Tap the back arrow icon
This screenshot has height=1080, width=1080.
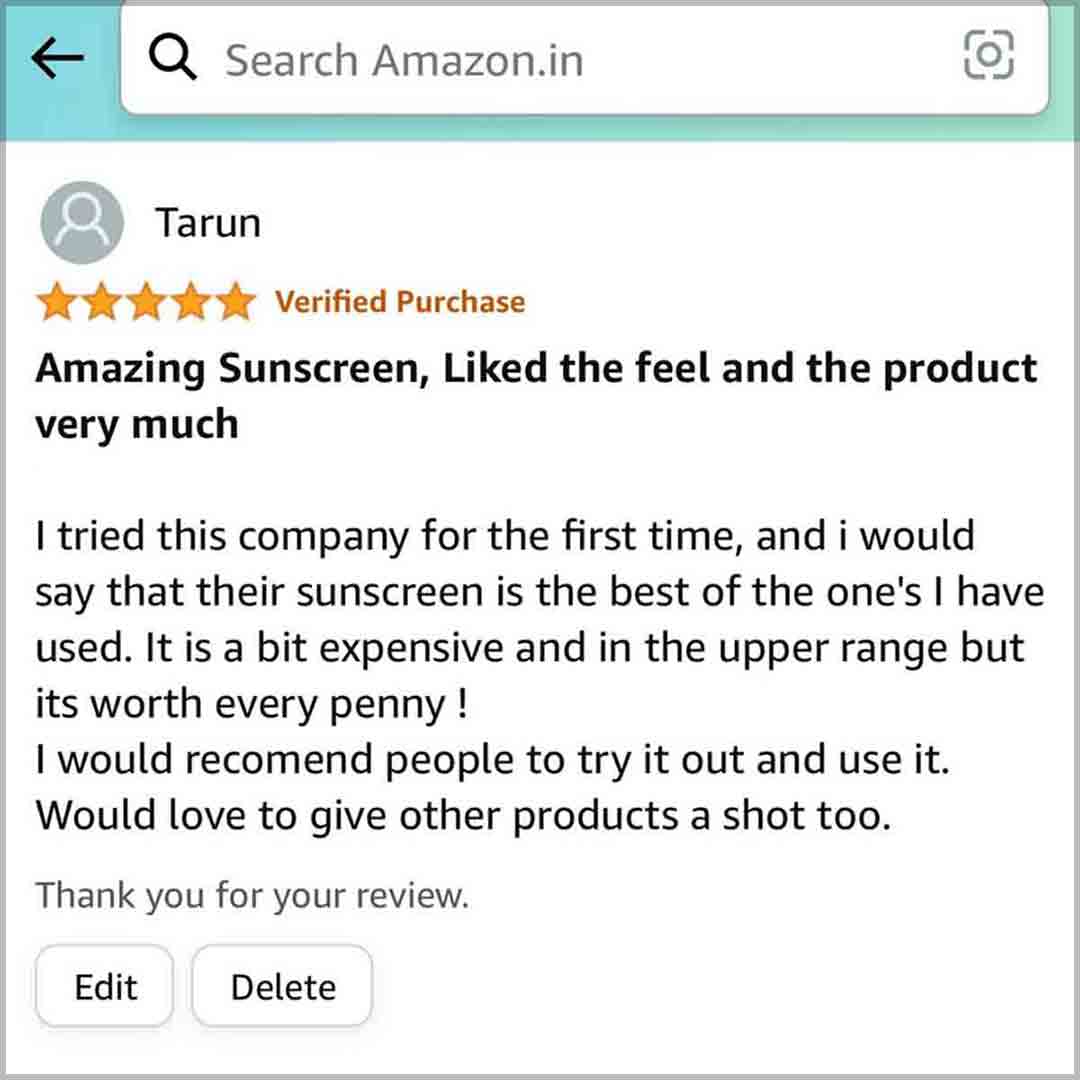[57, 58]
